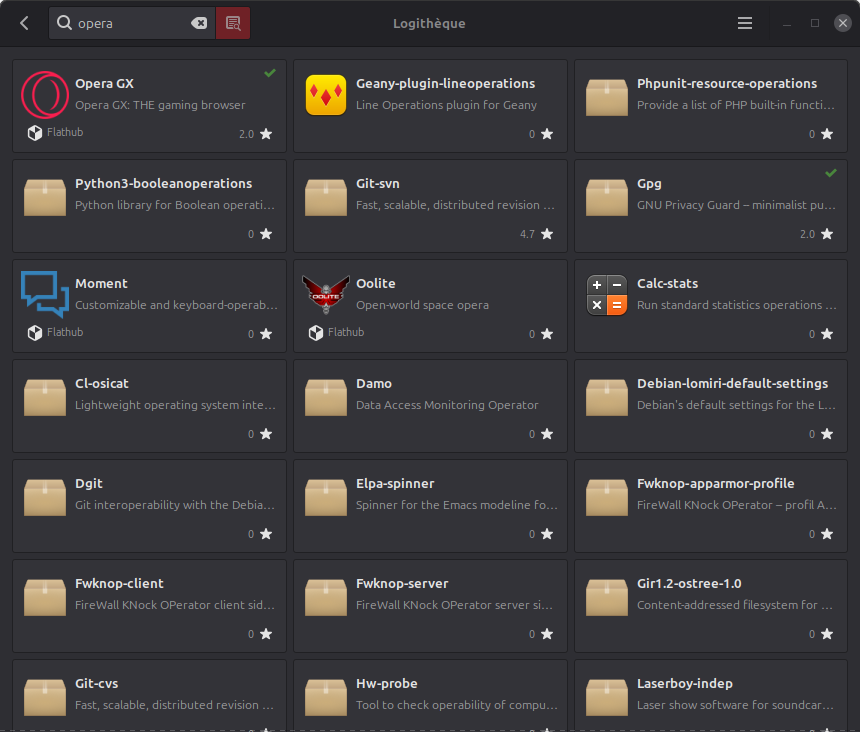Click 'Line Operations plugin for Geany' text

click(x=446, y=105)
